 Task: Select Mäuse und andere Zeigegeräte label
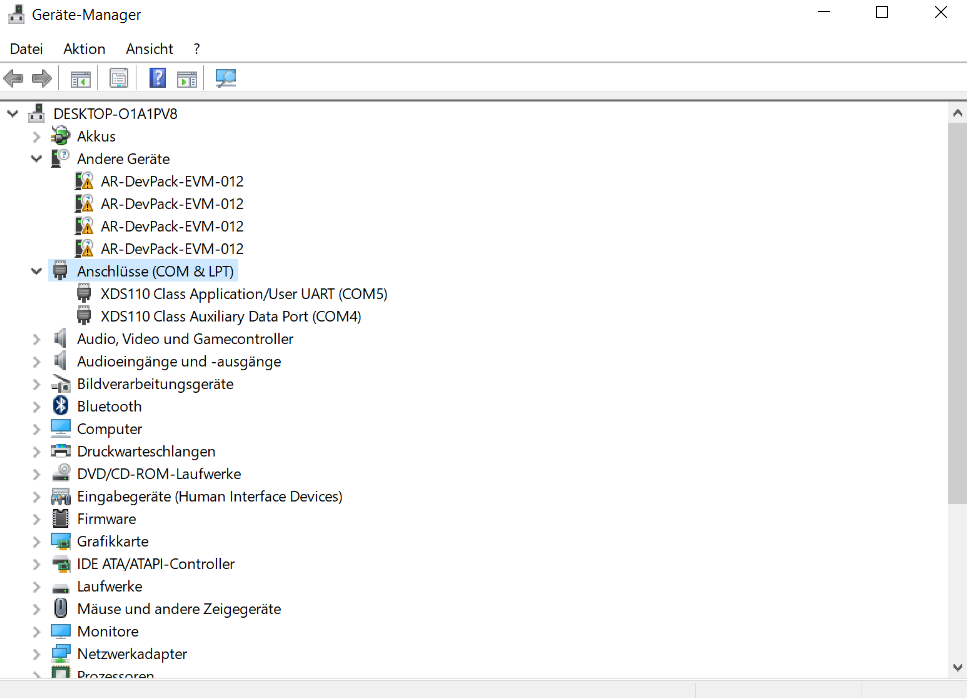pos(179,609)
